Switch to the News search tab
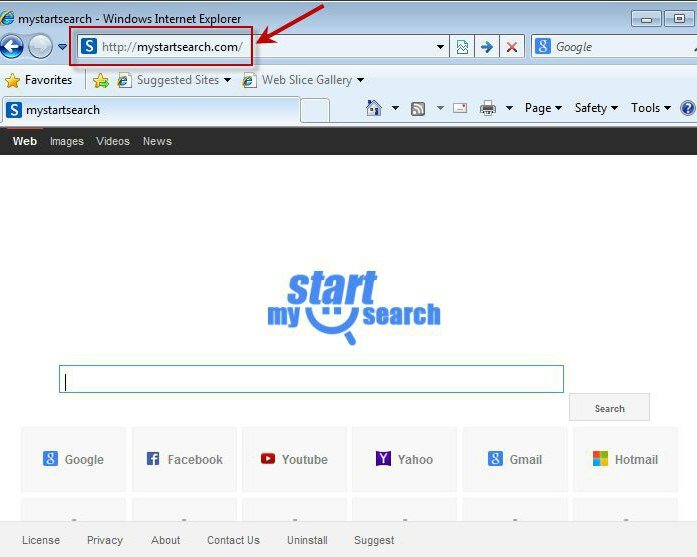The width and height of the screenshot is (697, 557). [157, 141]
